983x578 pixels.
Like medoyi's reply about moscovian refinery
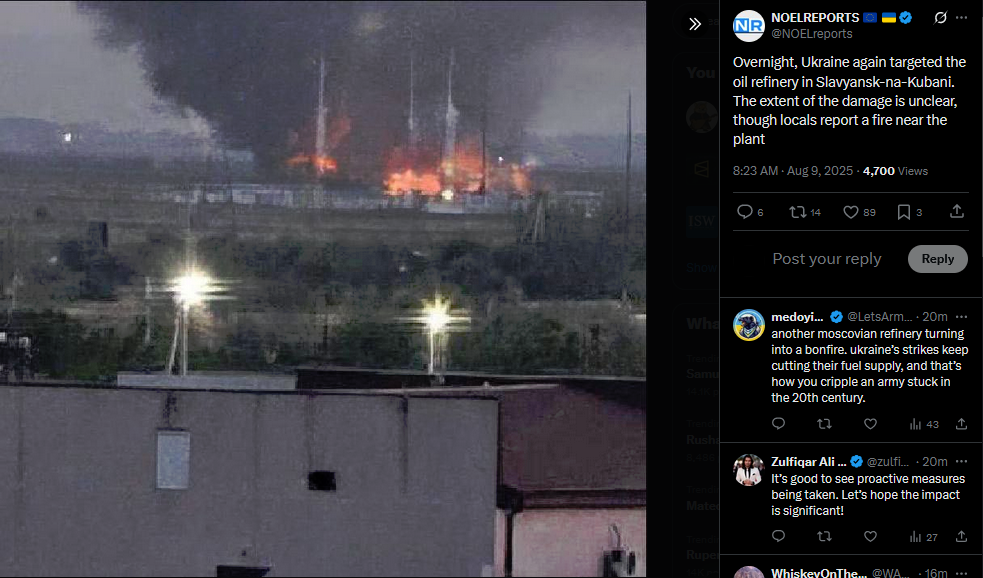click(870, 424)
